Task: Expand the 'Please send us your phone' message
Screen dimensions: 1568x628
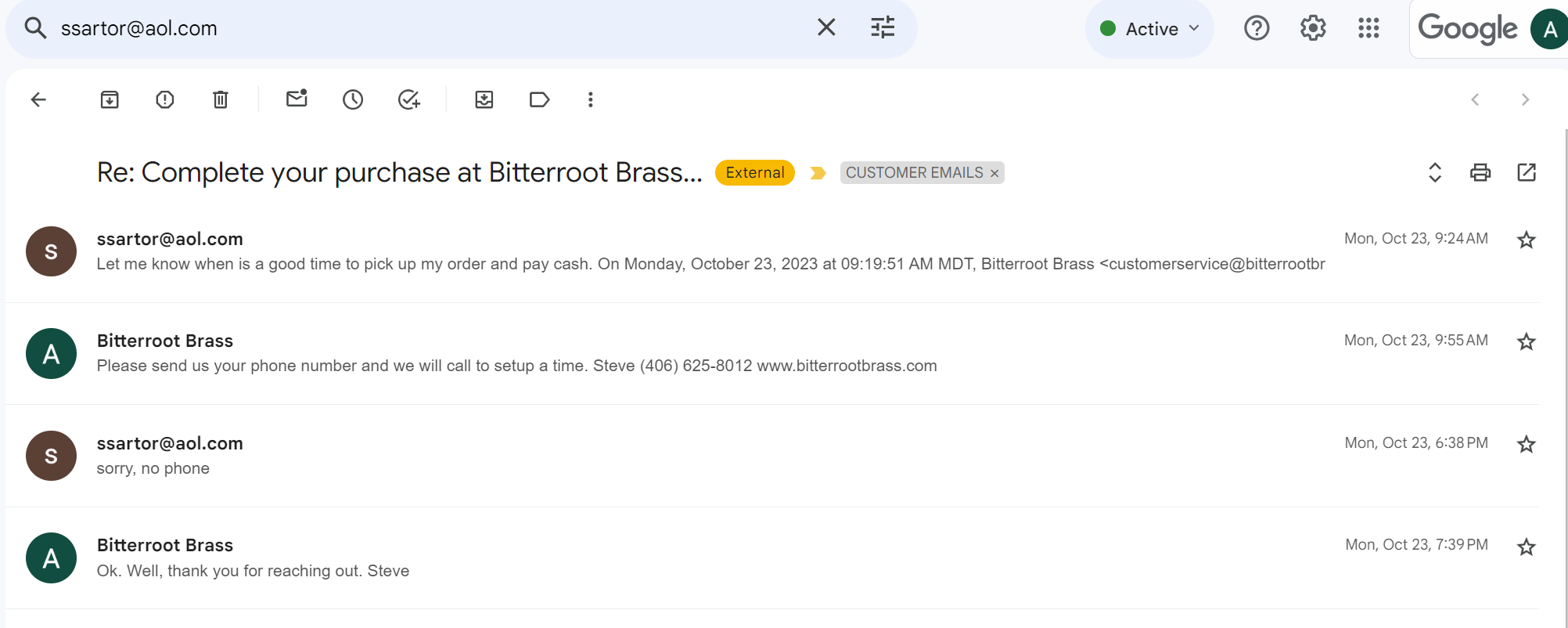Action: (x=516, y=366)
